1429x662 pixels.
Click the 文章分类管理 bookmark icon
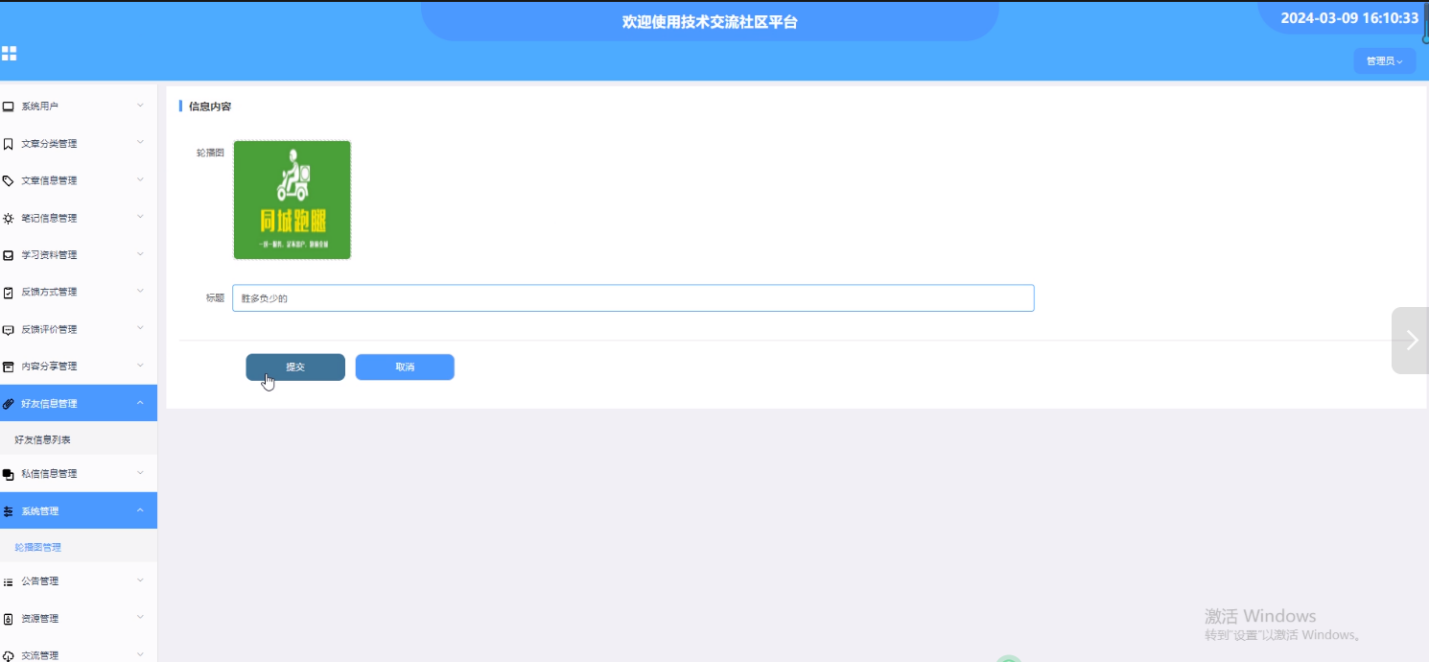pos(8,144)
